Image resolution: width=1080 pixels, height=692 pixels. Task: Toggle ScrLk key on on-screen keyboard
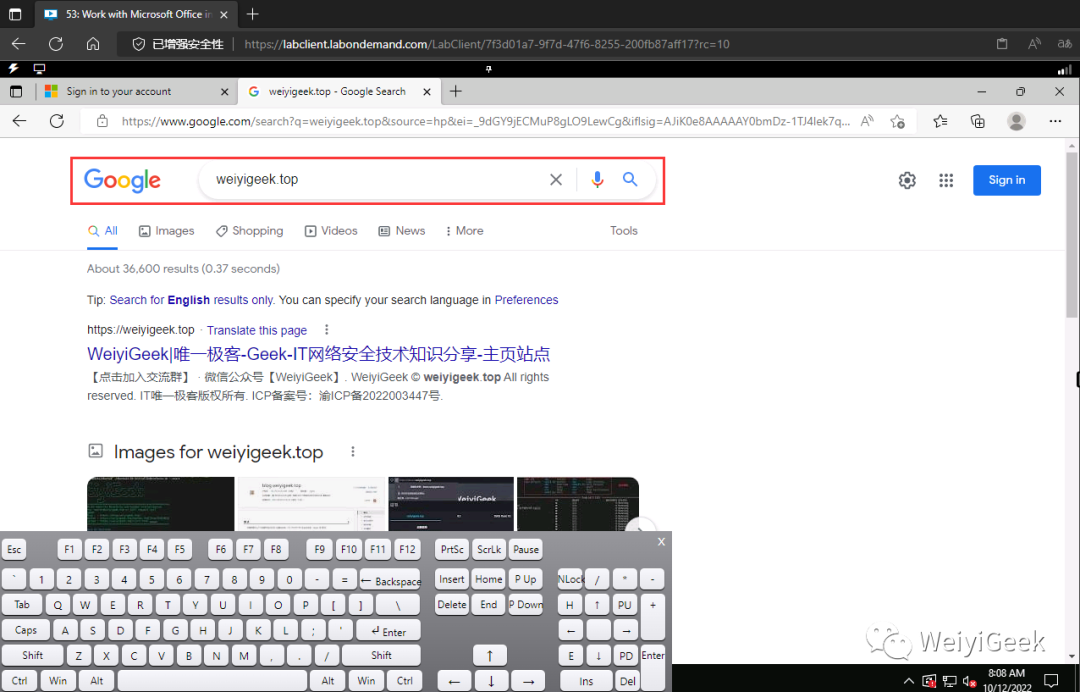pyautogui.click(x=489, y=549)
